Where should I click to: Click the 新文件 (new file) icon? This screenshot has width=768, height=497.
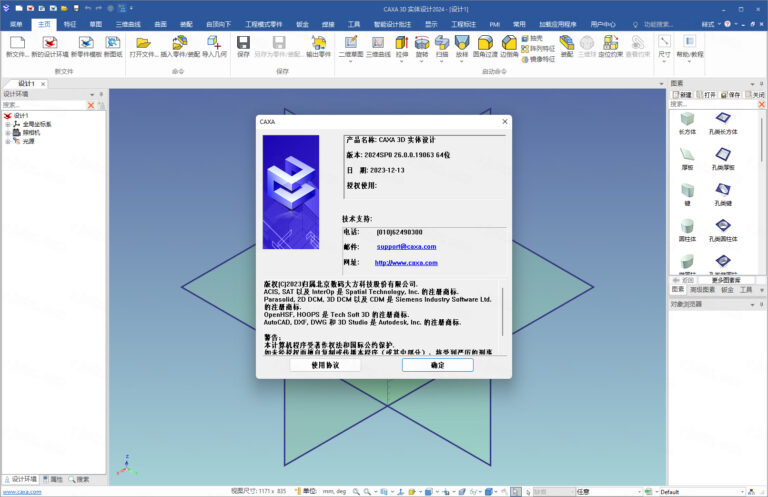tap(17, 43)
